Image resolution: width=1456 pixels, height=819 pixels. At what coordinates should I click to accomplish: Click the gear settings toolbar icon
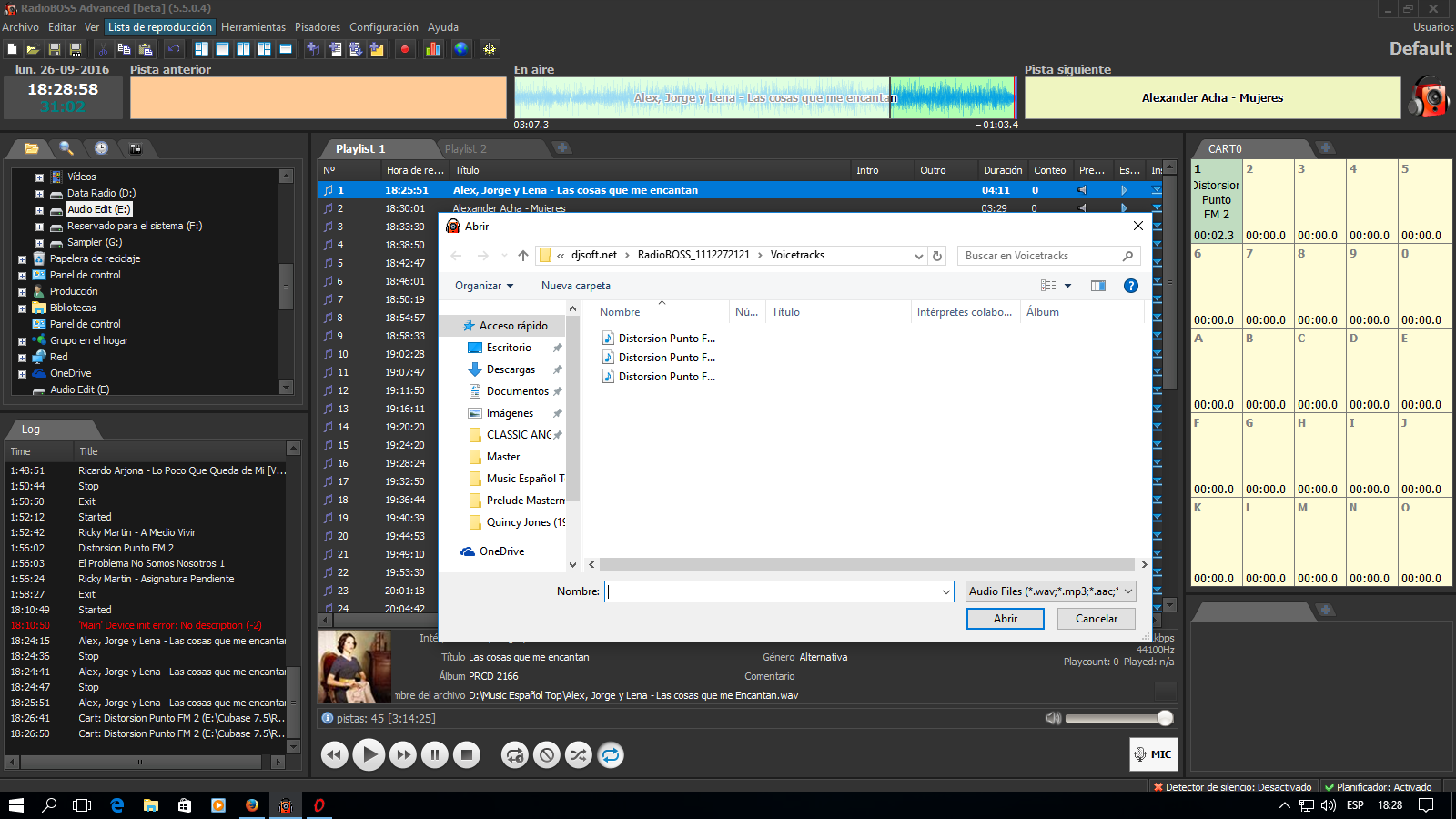coord(490,49)
